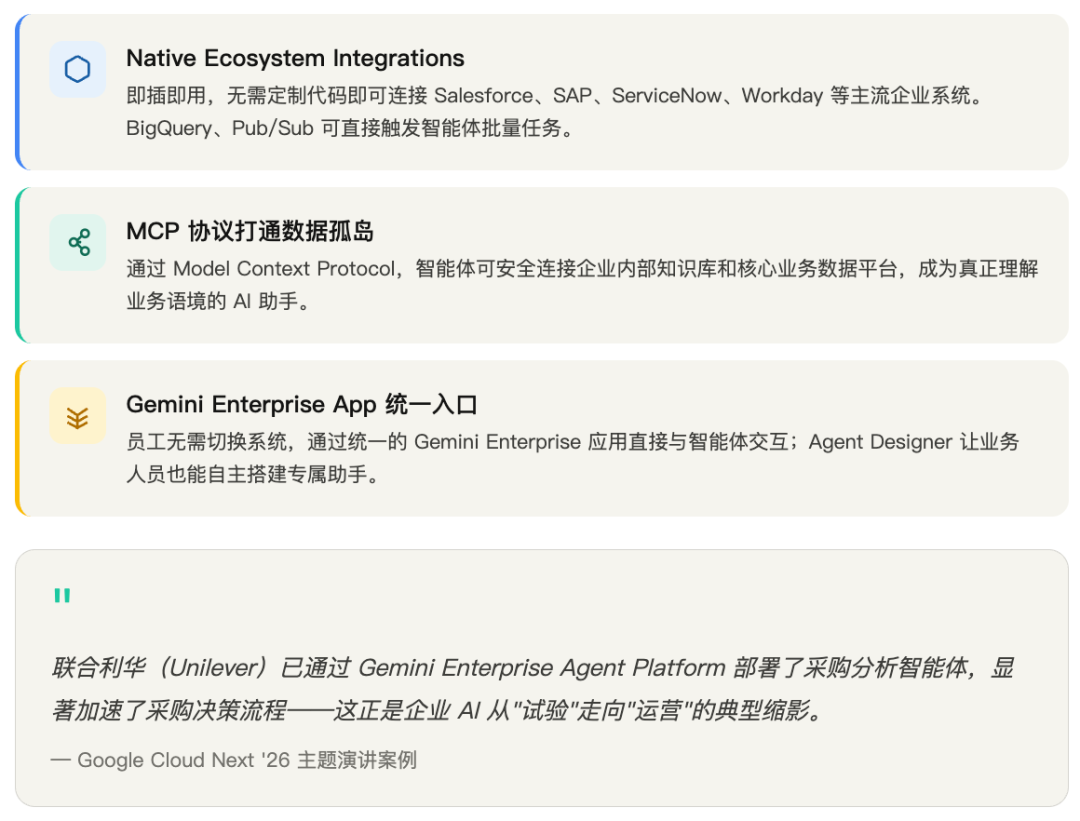
Task: Click the yellow double-chevron Gemini App icon
Action: 78,416
